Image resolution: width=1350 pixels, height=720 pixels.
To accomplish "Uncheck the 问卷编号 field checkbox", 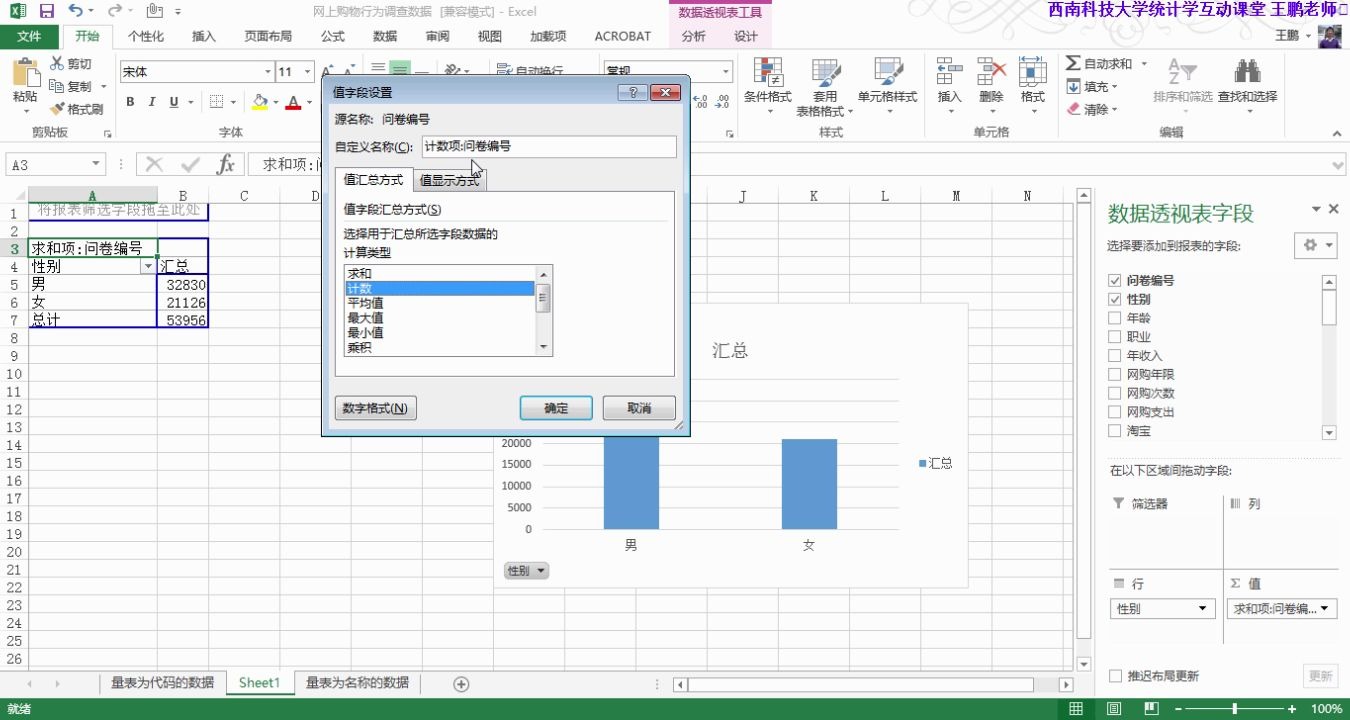I will pos(1114,281).
